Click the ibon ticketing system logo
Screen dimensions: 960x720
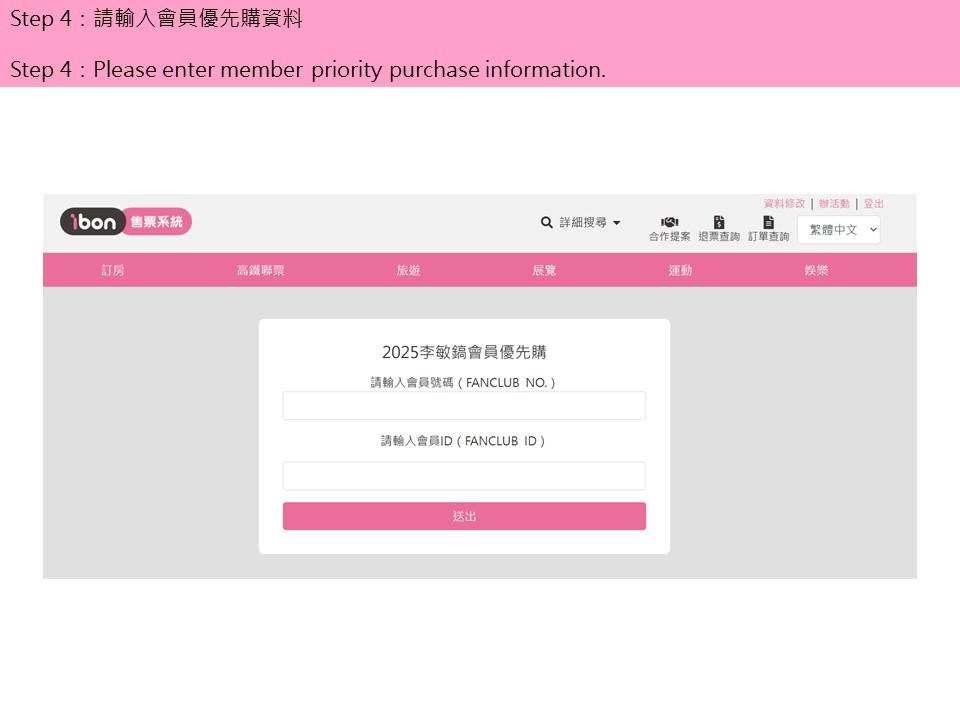click(x=125, y=222)
